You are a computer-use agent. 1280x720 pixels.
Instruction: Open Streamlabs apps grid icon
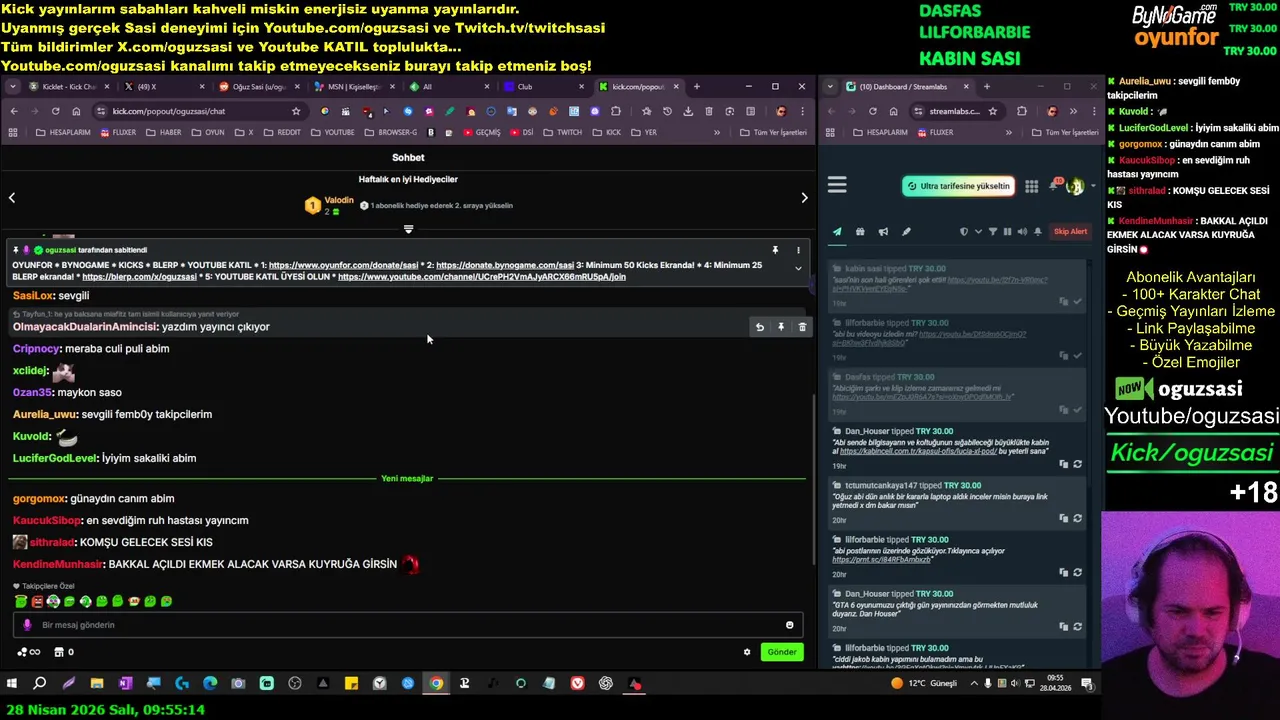click(1031, 186)
